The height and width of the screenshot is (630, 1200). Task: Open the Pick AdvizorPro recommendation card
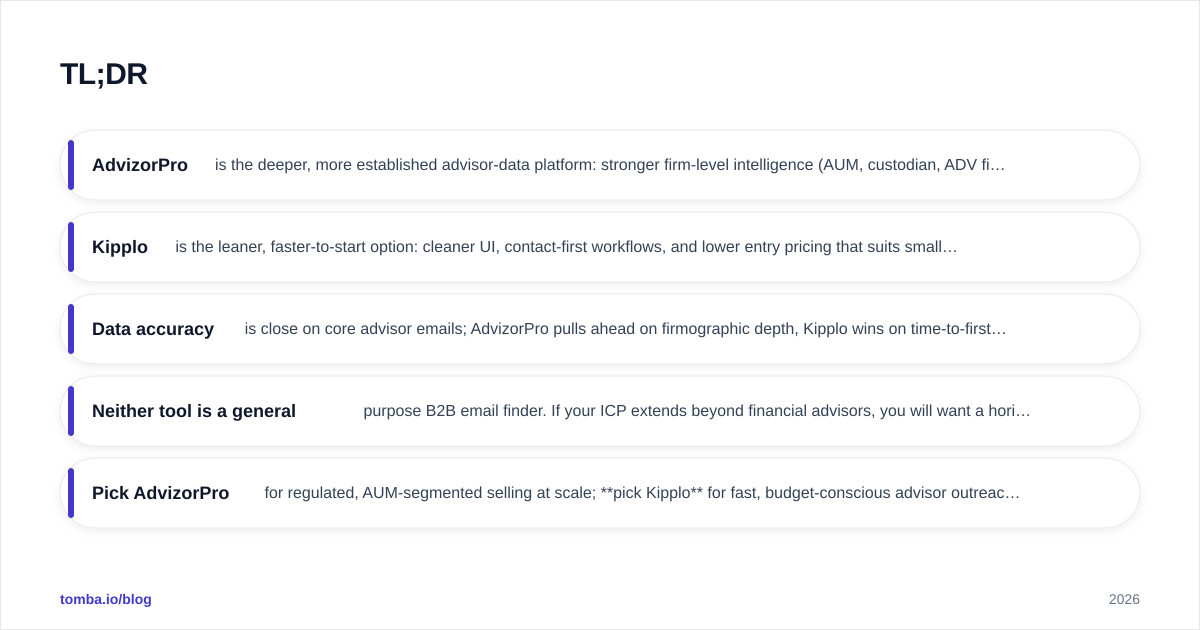600,493
